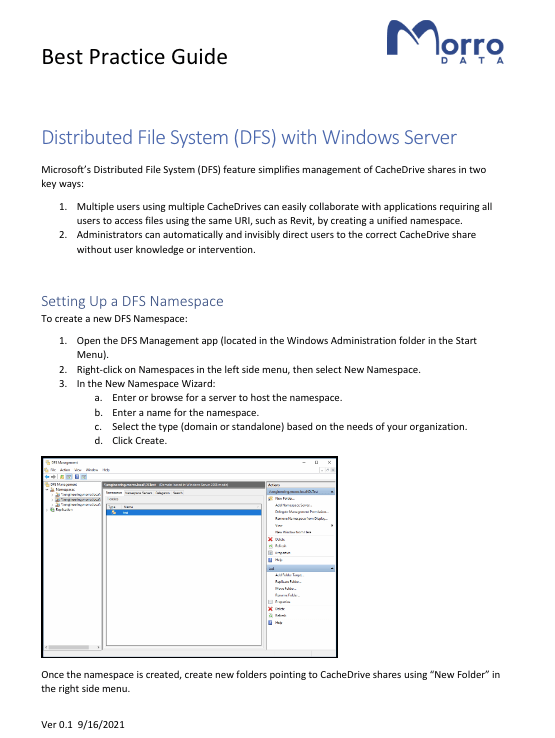555x738 pixels.
Task: Open the File menu in DFS Management
Action: tap(53, 470)
